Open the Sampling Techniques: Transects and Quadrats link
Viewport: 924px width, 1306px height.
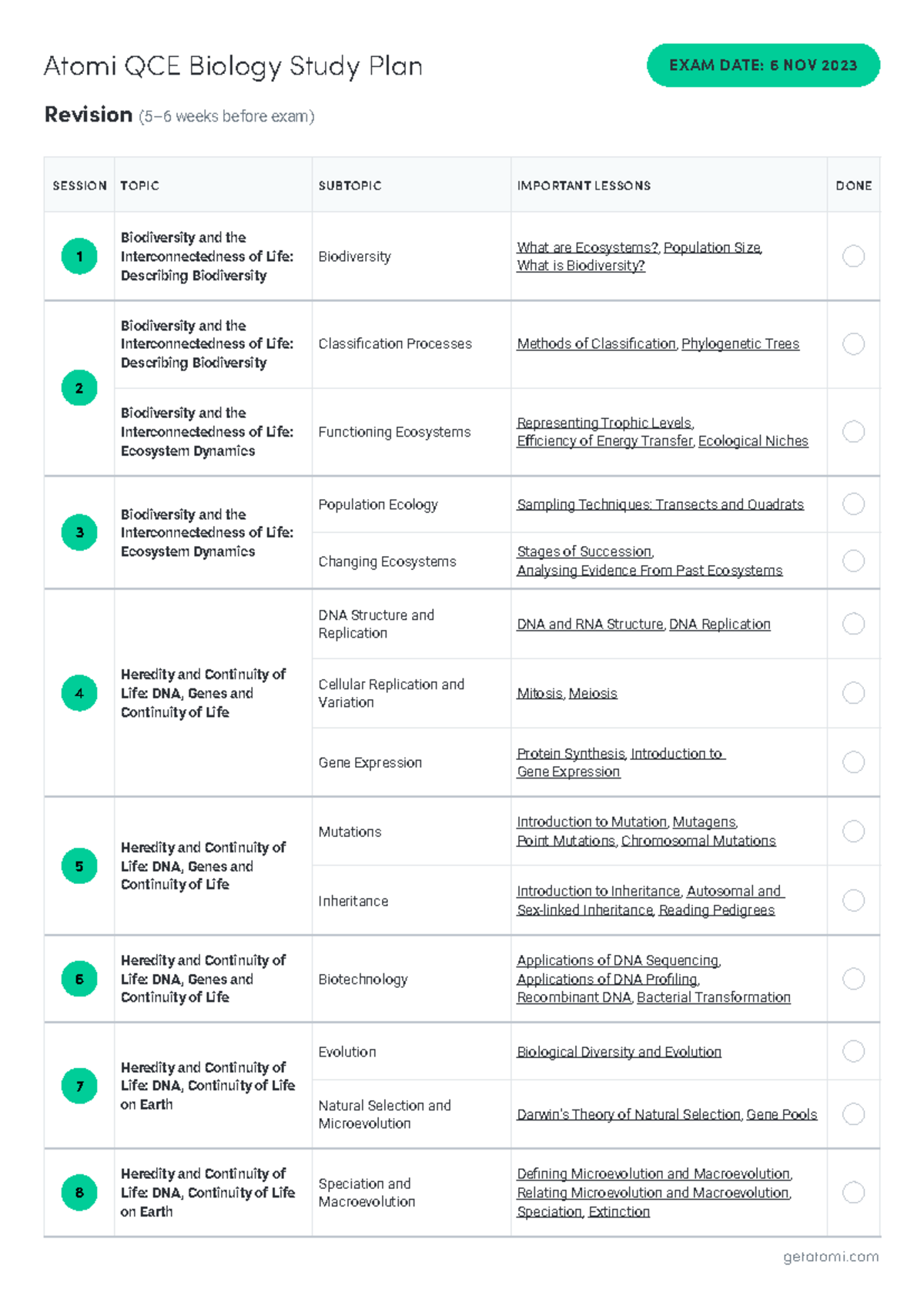(660, 504)
